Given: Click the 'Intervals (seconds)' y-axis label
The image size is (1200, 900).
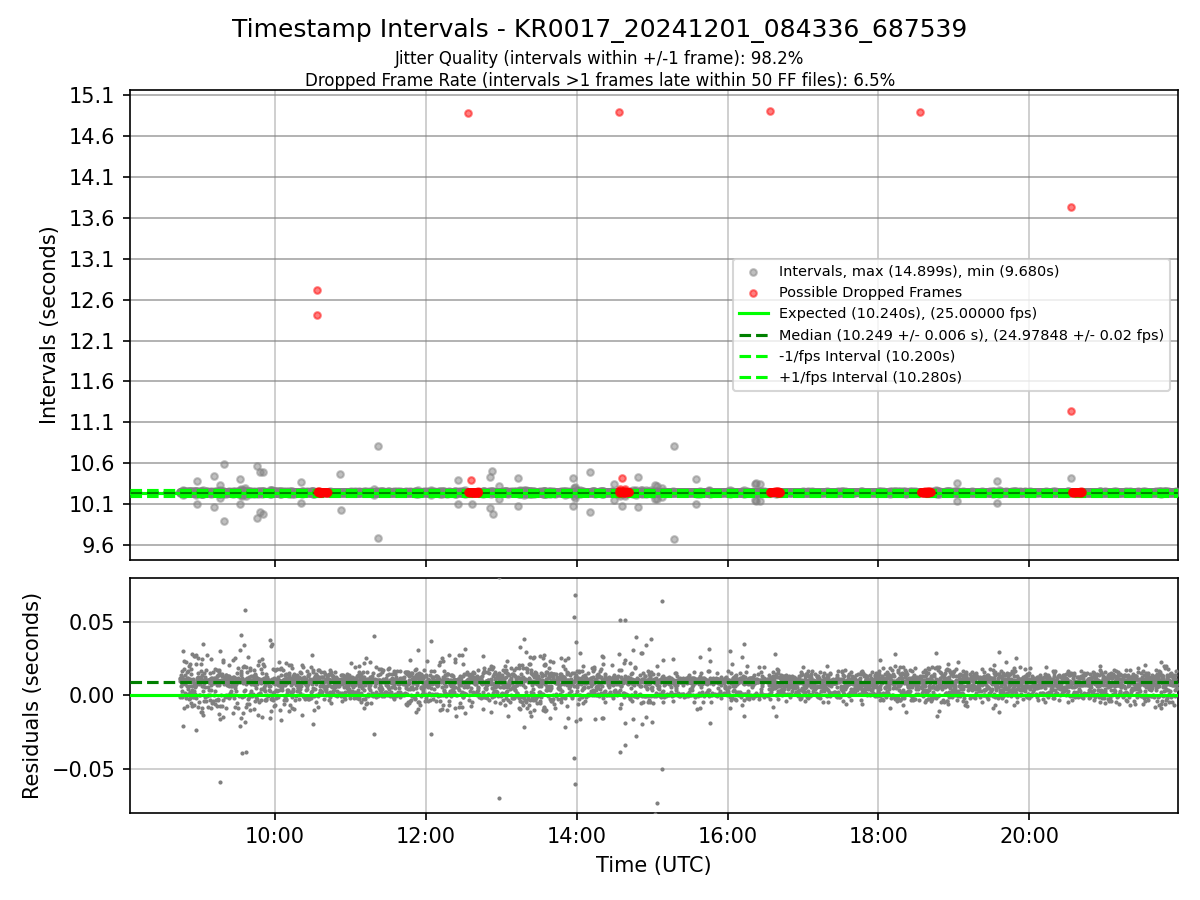Looking at the screenshot, I should (49, 325).
